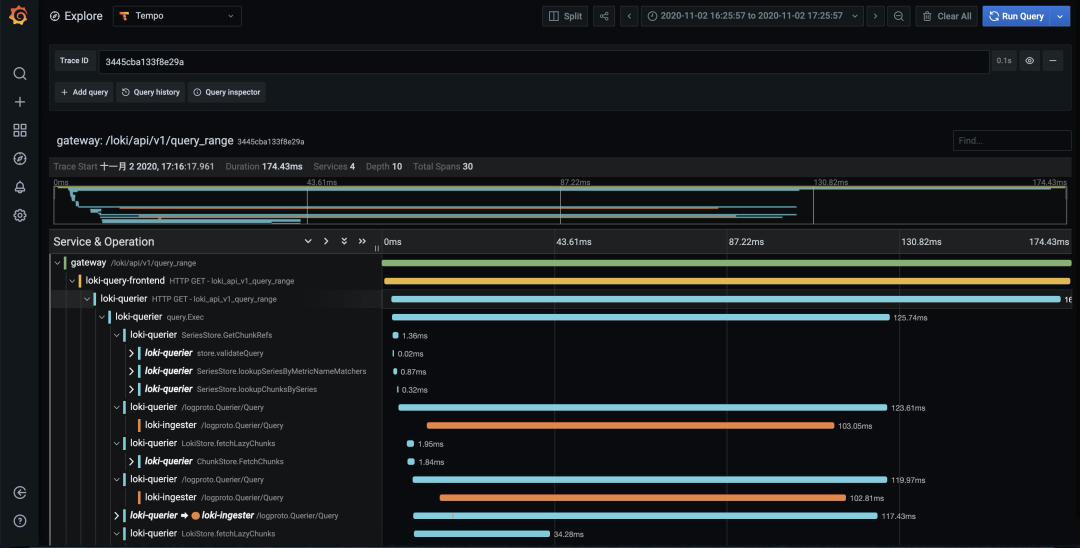Collapse the gateway span row
This screenshot has height=548, width=1080.
pyautogui.click(x=58, y=263)
